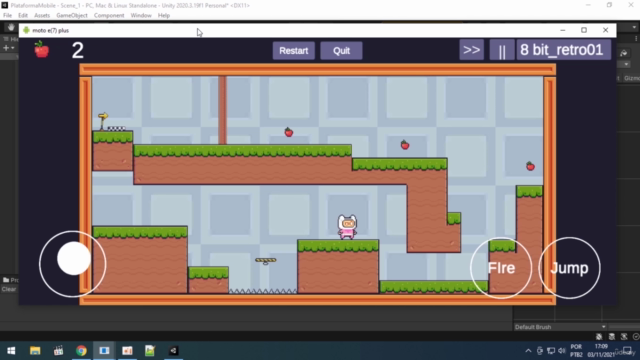Click the Android icon in device window title

coord(27,30)
